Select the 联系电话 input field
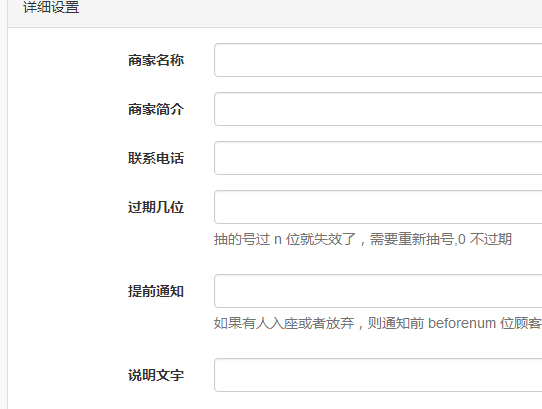 [378, 158]
